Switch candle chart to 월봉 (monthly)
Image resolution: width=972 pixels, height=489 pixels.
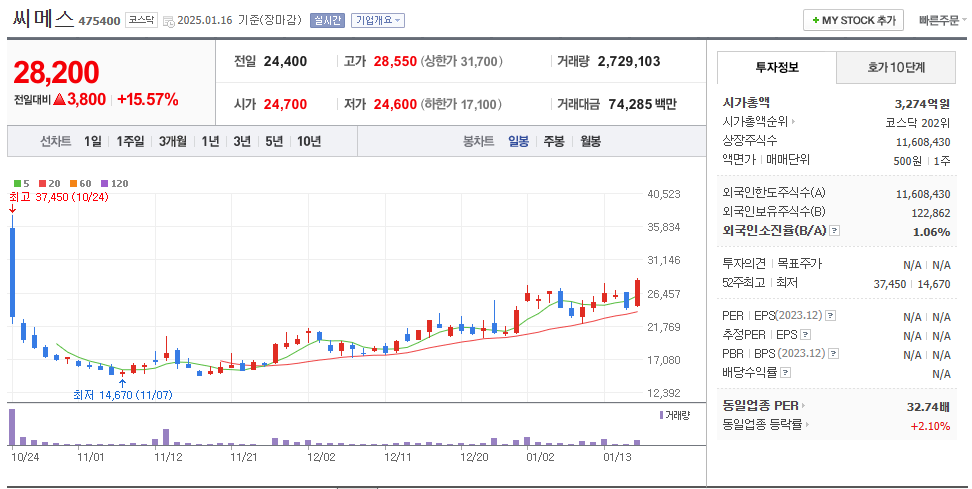point(590,142)
